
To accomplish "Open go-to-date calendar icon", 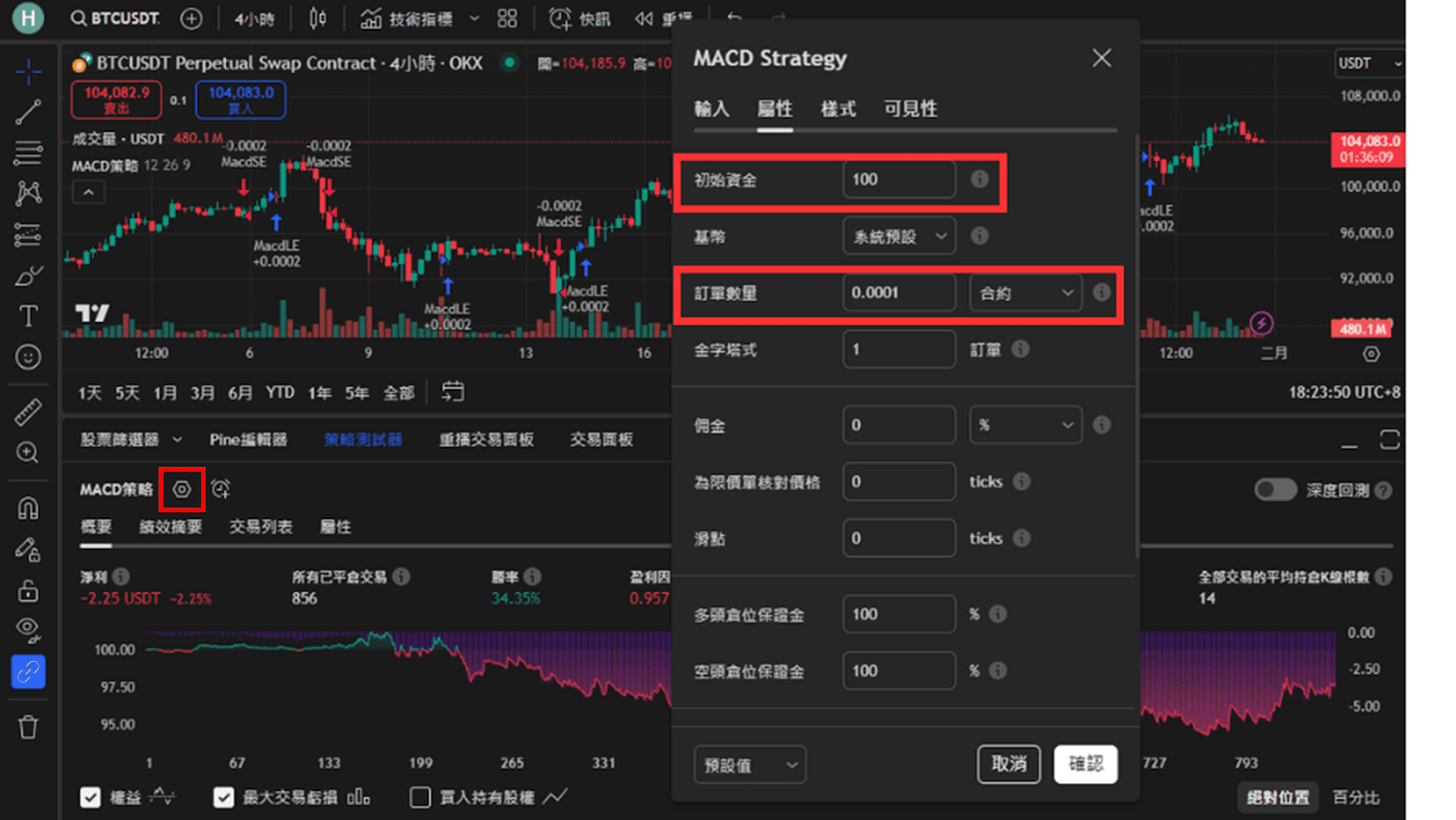I will (x=452, y=392).
